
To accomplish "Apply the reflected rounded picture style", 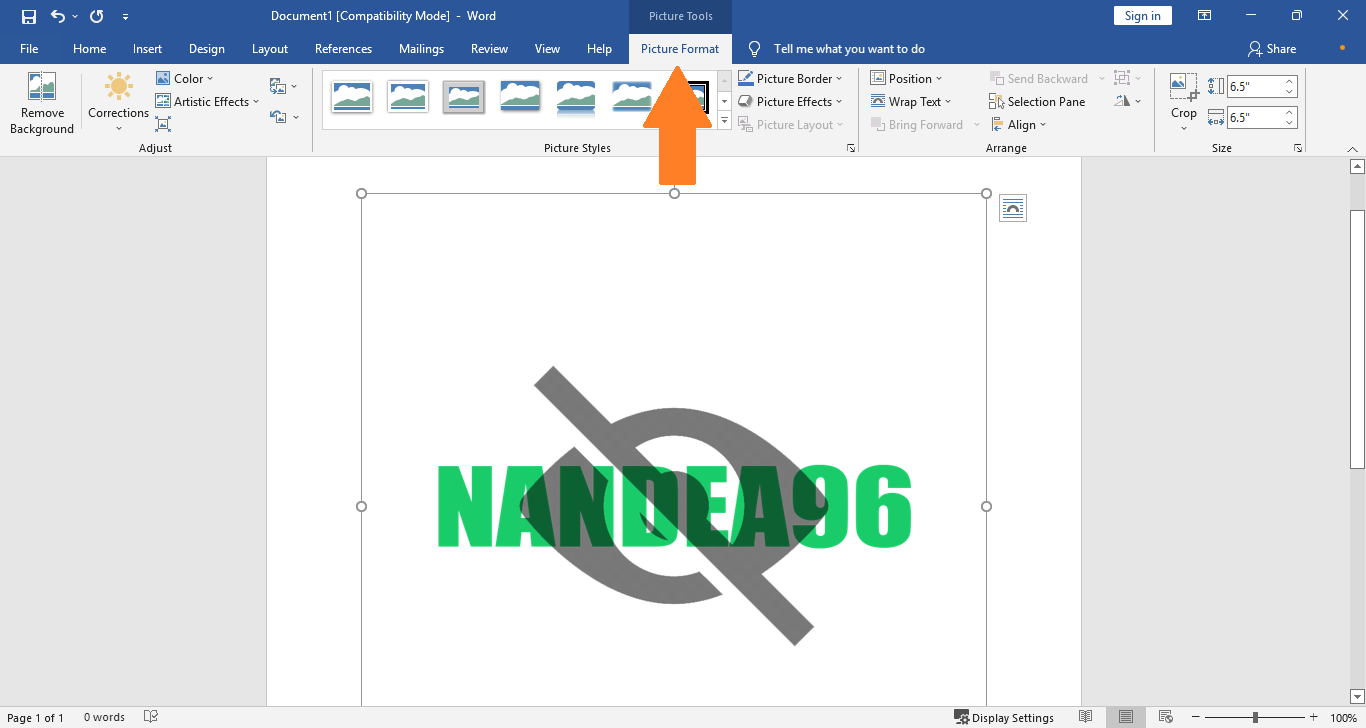I will (576, 97).
